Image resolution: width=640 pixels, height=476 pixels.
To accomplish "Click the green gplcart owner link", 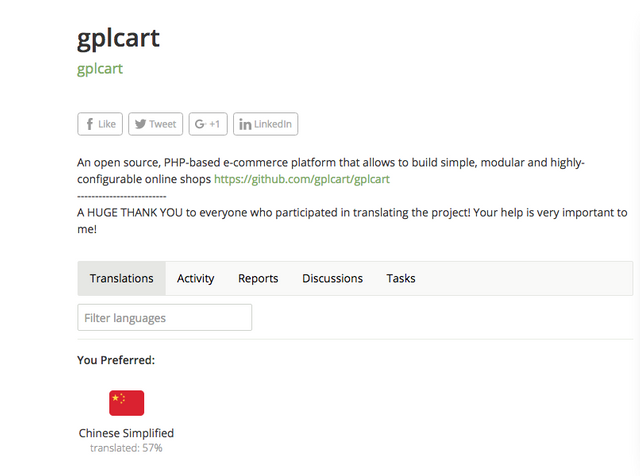I will coord(100,69).
